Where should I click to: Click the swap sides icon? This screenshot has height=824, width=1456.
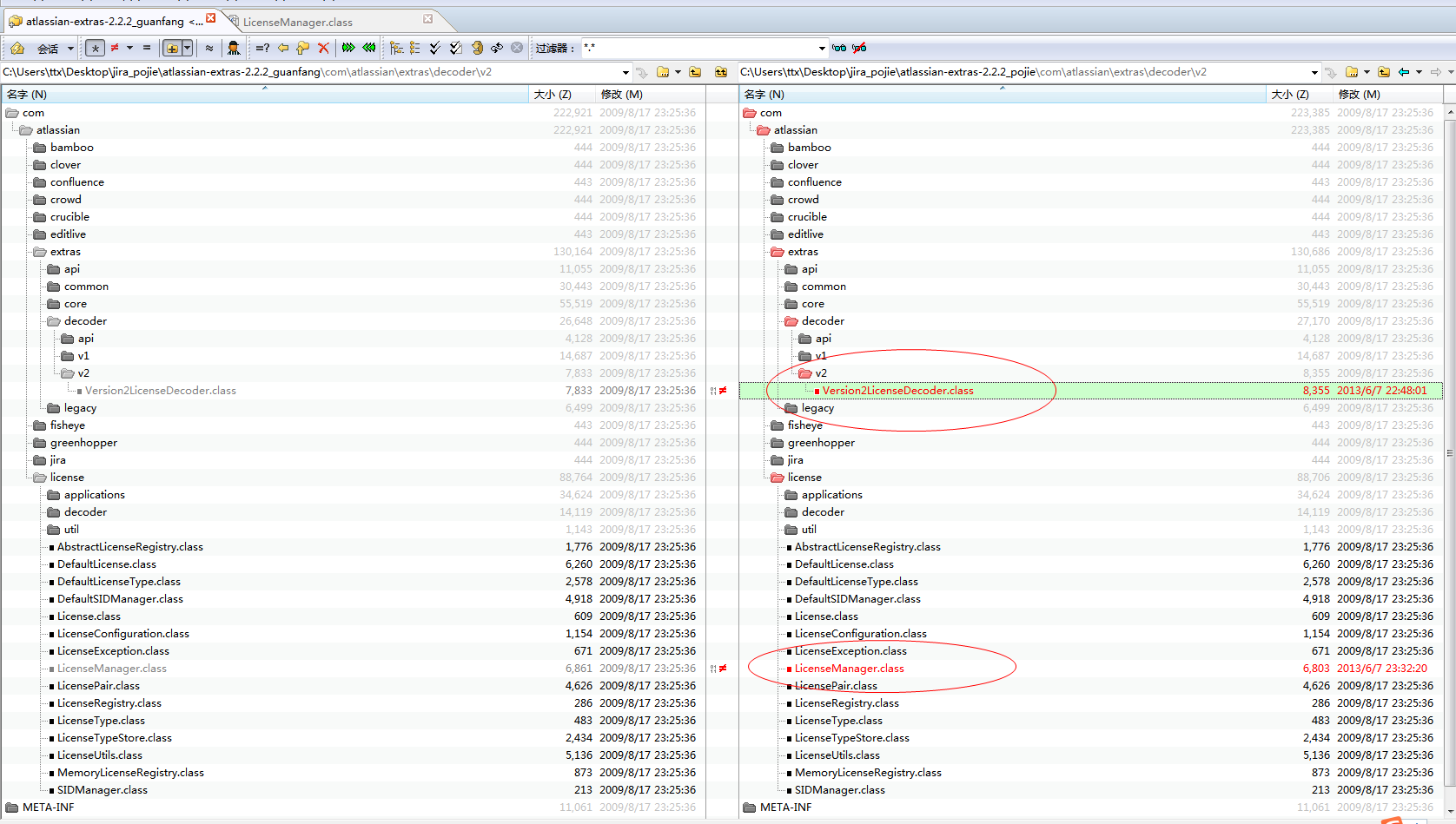pyautogui.click(x=497, y=48)
